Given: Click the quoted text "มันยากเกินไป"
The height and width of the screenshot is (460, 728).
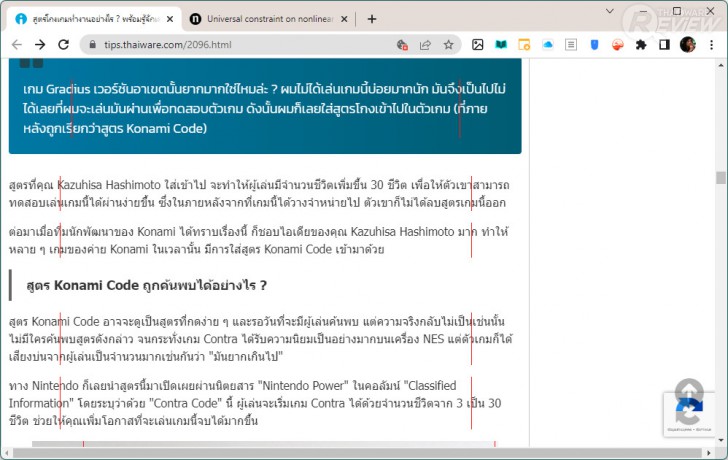Looking at the screenshot, I should click(x=246, y=356).
